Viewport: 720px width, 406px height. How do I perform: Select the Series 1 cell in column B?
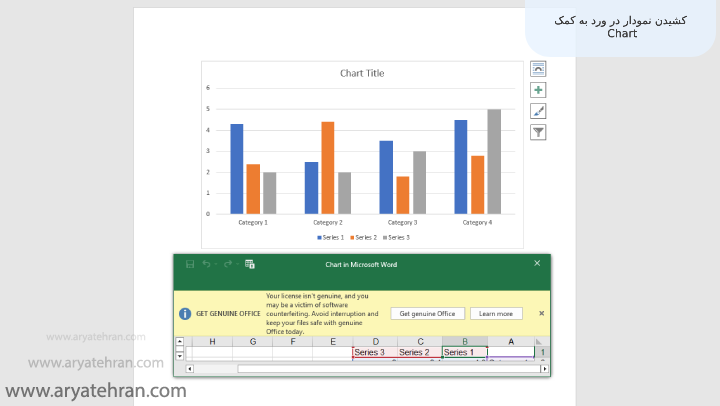464,353
